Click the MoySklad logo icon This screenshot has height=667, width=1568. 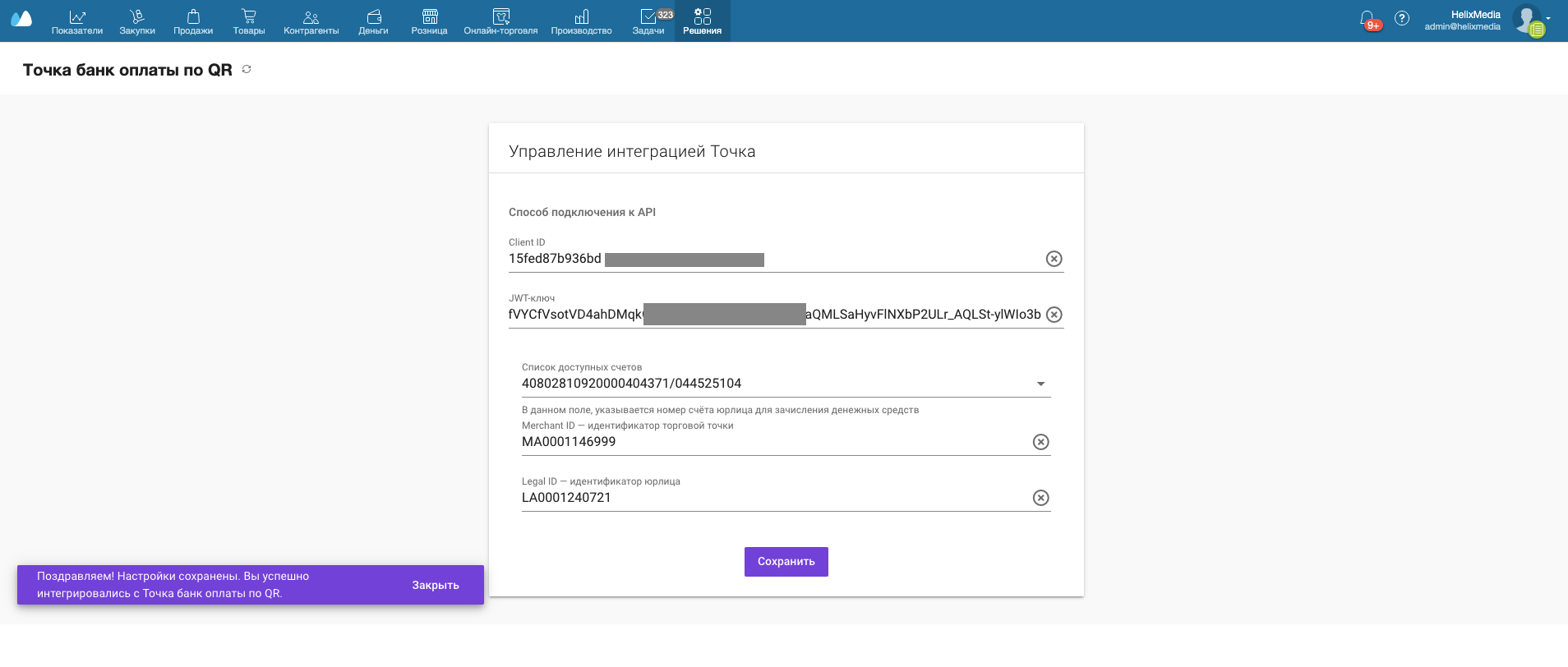click(21, 19)
